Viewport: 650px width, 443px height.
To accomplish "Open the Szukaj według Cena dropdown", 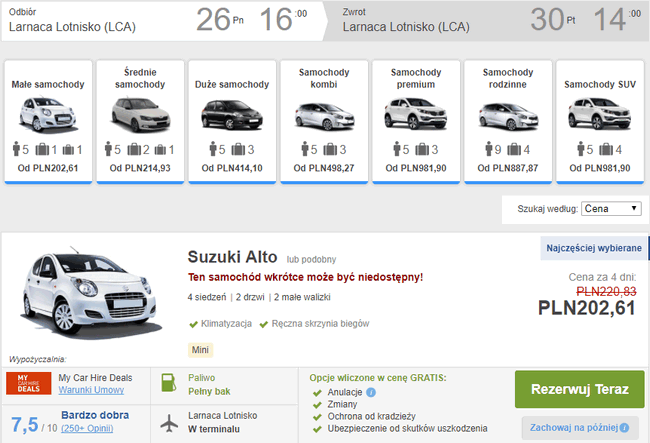I will 611,208.
